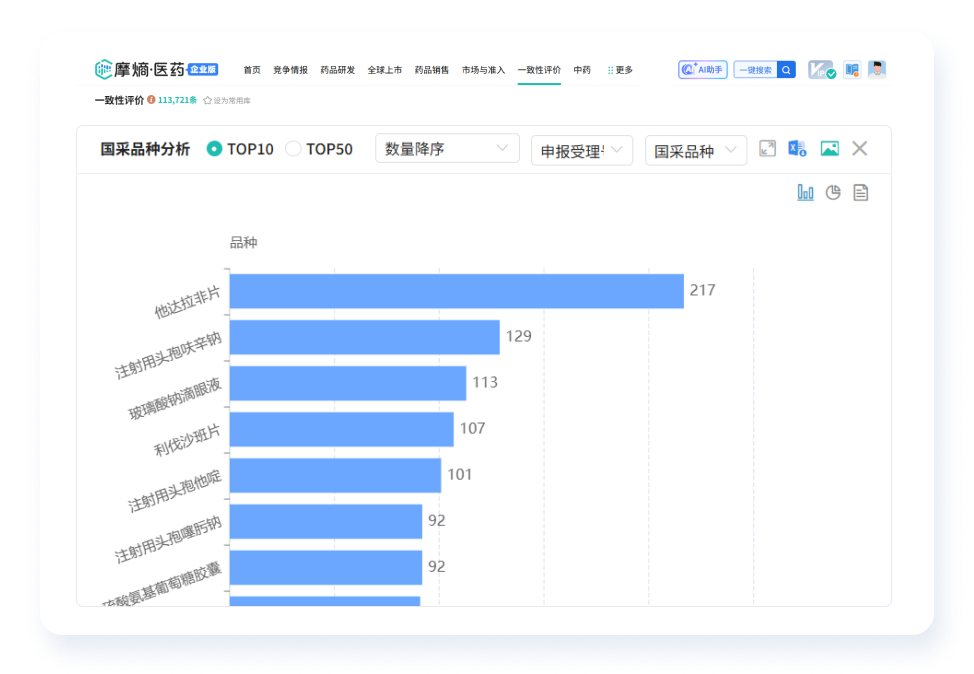974x674 pixels.
Task: Open the 药品研发 tab
Action: click(338, 70)
